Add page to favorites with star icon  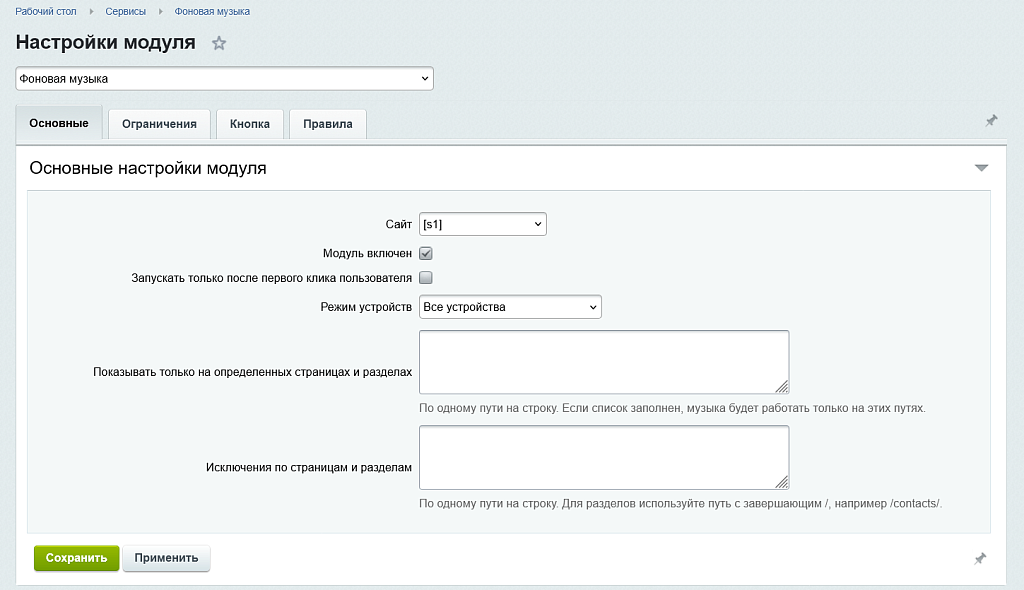point(219,43)
